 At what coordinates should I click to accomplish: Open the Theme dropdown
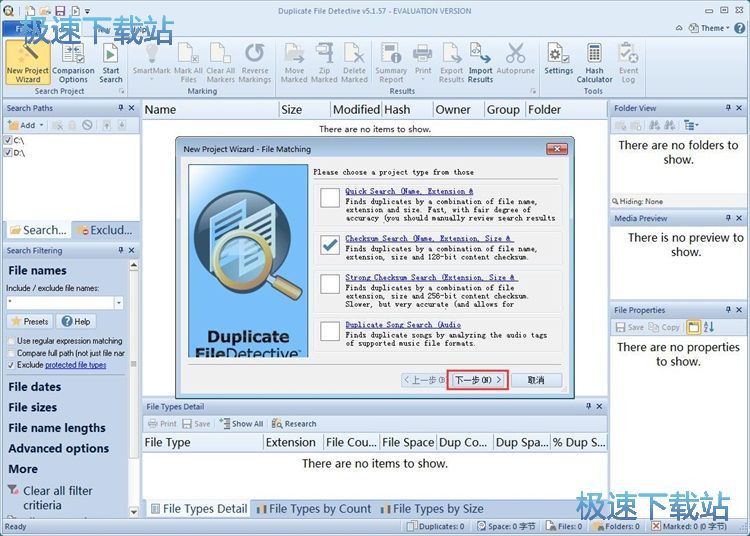(709, 28)
